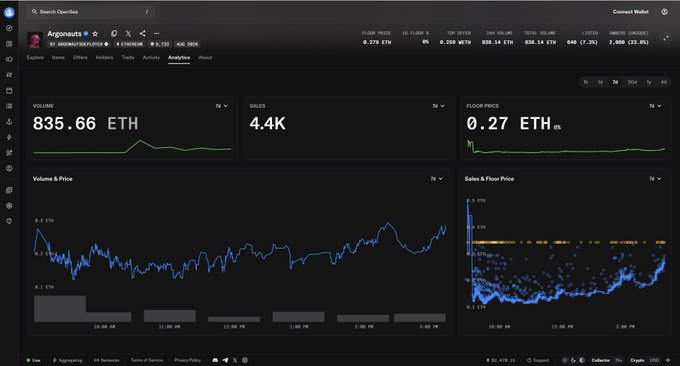Switch to dark moon theme icon
680x366 pixels.
point(573,360)
